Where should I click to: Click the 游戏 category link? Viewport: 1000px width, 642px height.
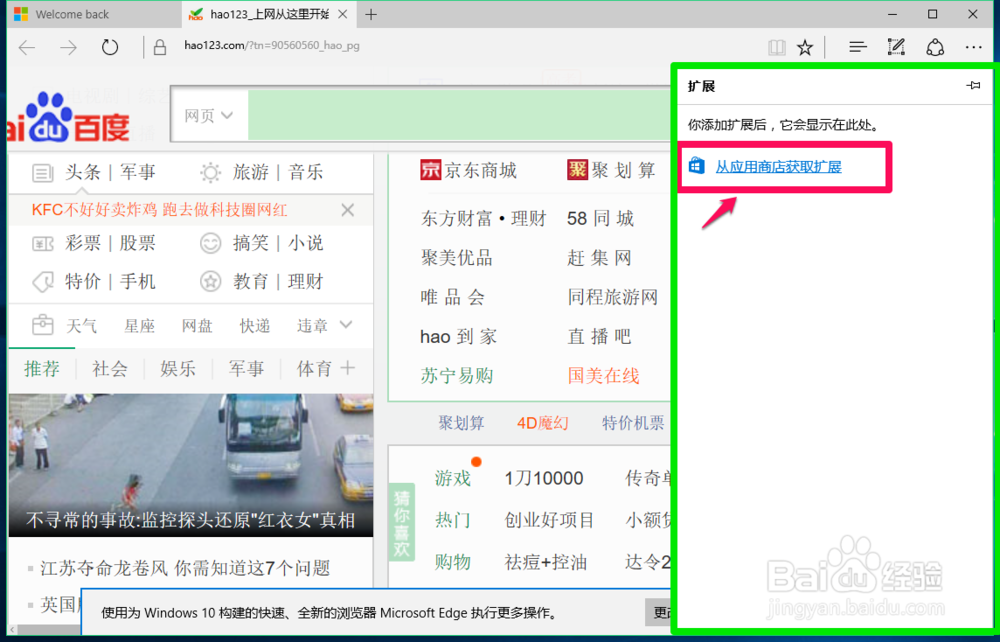click(453, 478)
